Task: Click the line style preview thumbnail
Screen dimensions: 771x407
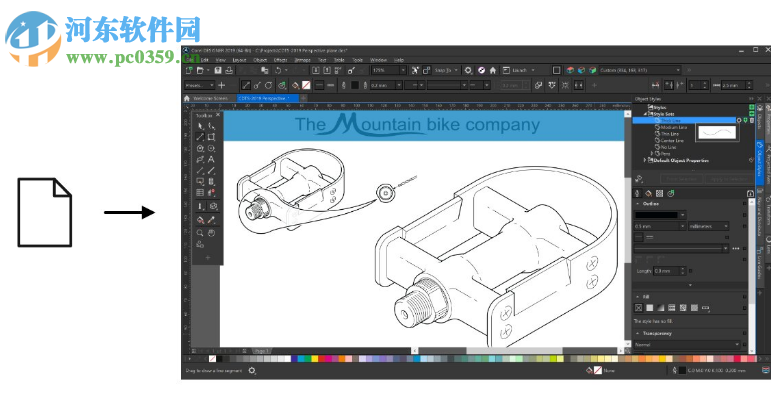Action: [x=717, y=132]
